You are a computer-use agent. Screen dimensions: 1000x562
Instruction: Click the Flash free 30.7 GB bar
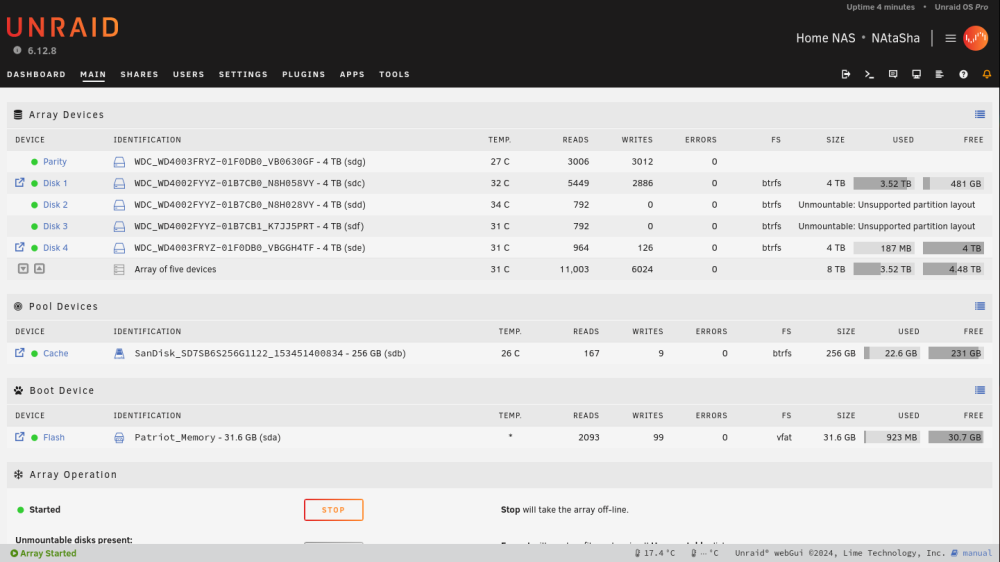point(956,438)
